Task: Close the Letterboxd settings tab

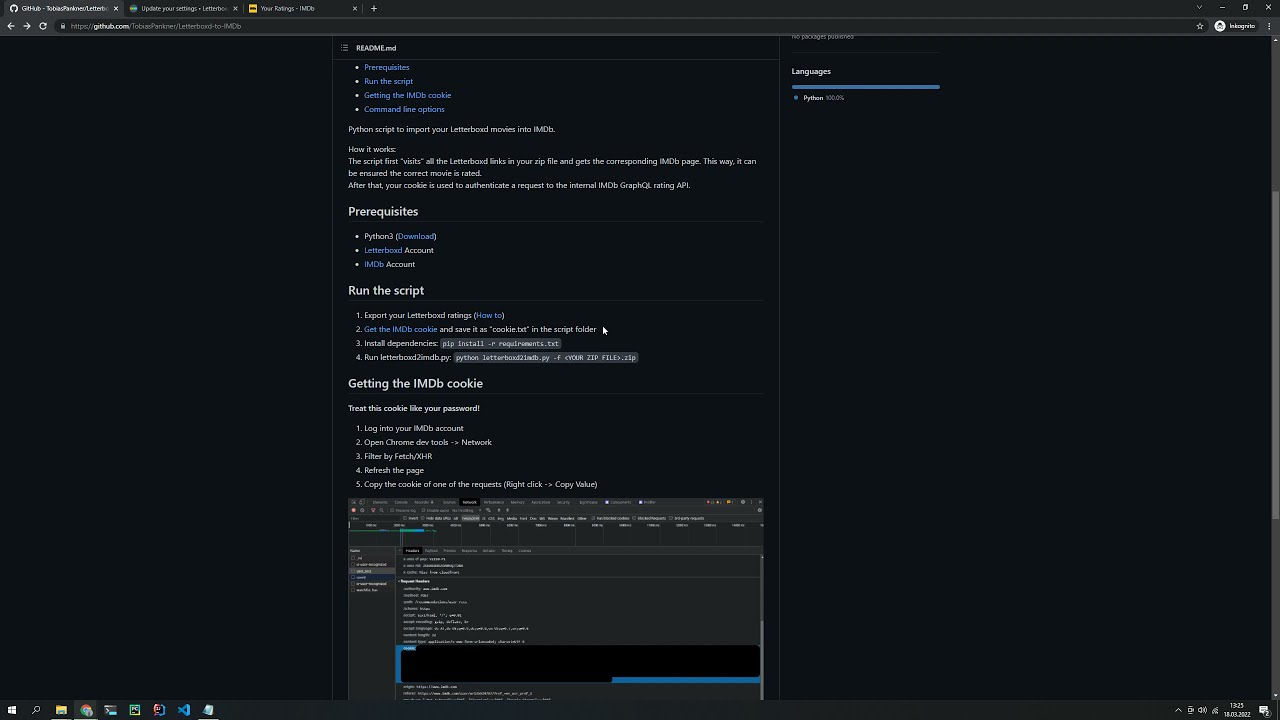Action: point(235,8)
